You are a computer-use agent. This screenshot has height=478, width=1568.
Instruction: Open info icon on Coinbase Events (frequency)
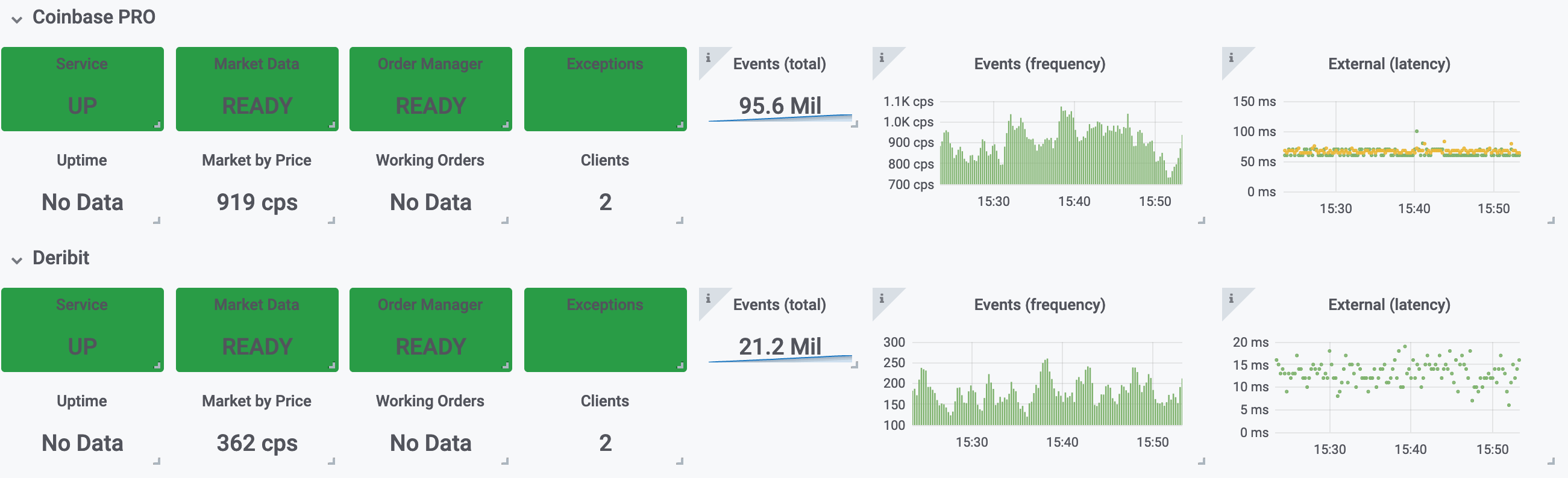click(882, 58)
